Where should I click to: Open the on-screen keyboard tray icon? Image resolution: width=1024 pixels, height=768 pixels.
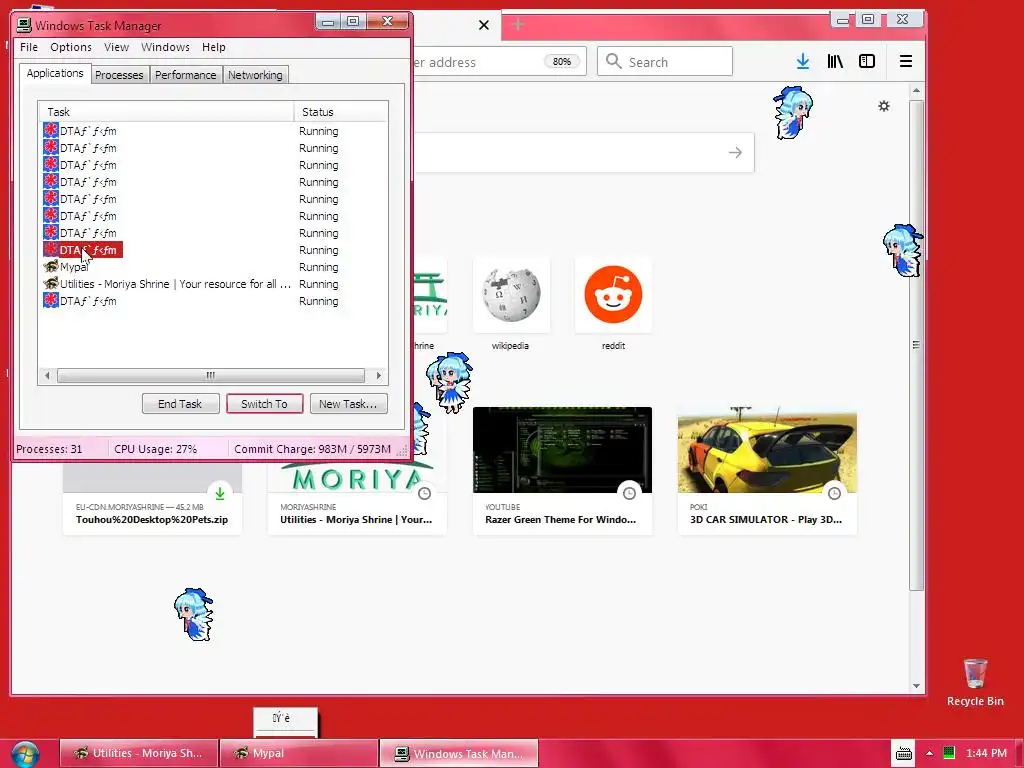pyautogui.click(x=904, y=754)
